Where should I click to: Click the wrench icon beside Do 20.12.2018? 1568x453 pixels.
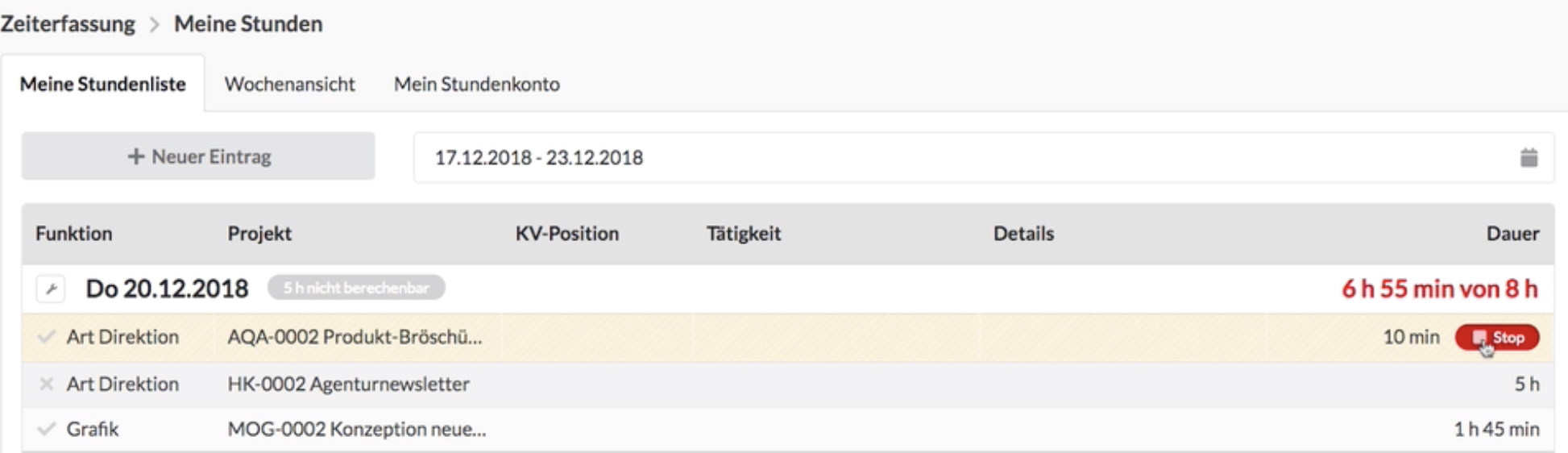tap(51, 289)
